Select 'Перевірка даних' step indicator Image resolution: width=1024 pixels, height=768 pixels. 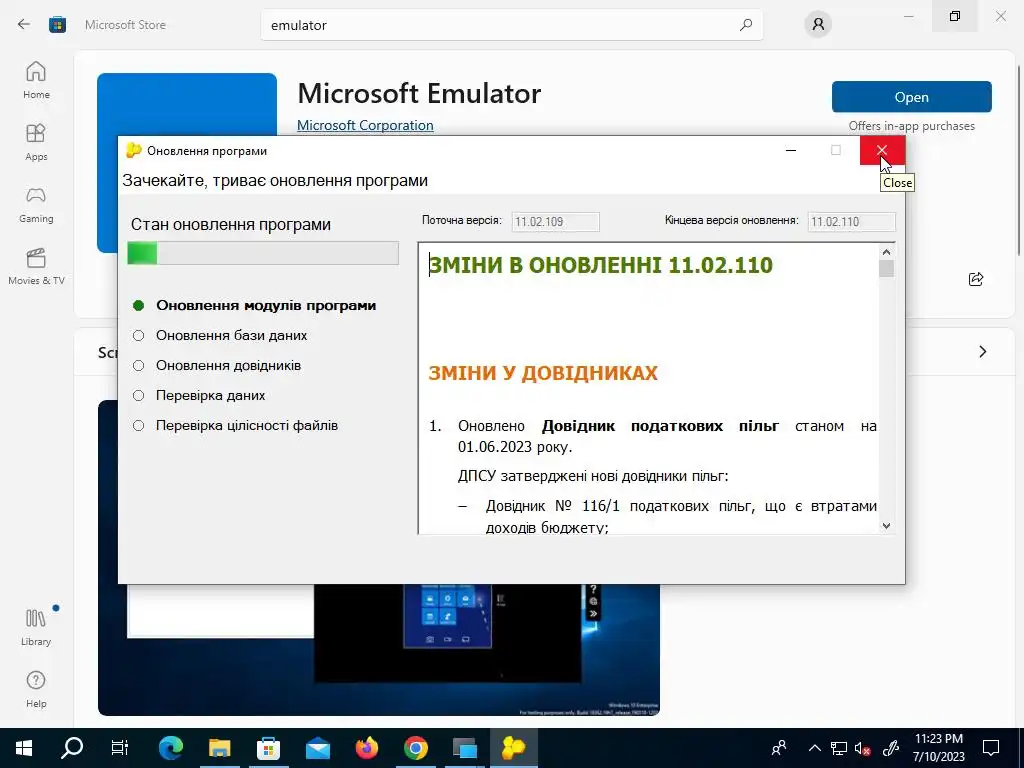pyautogui.click(x=138, y=395)
